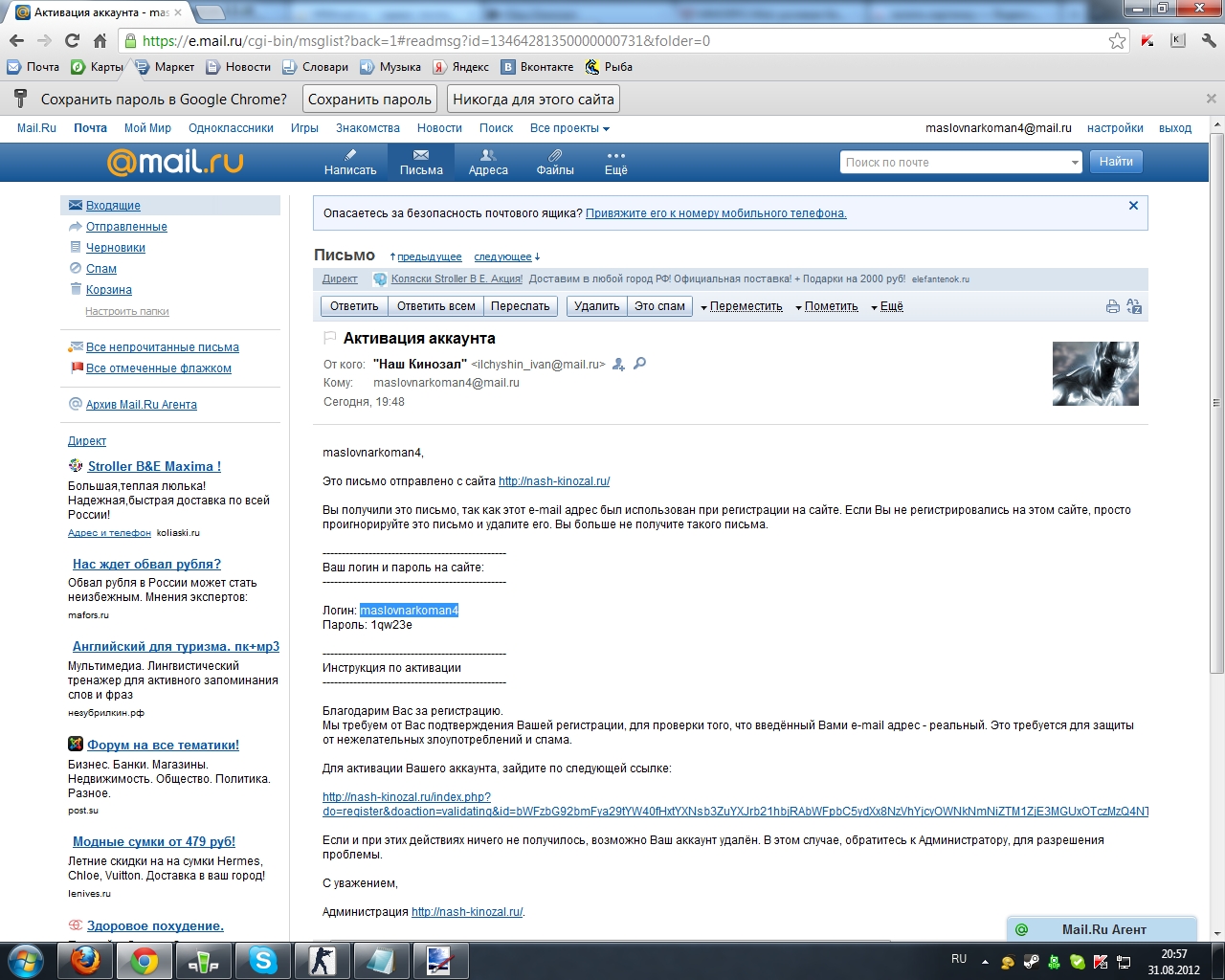
Task: Click Сохранить пароль button
Action: [369, 100]
